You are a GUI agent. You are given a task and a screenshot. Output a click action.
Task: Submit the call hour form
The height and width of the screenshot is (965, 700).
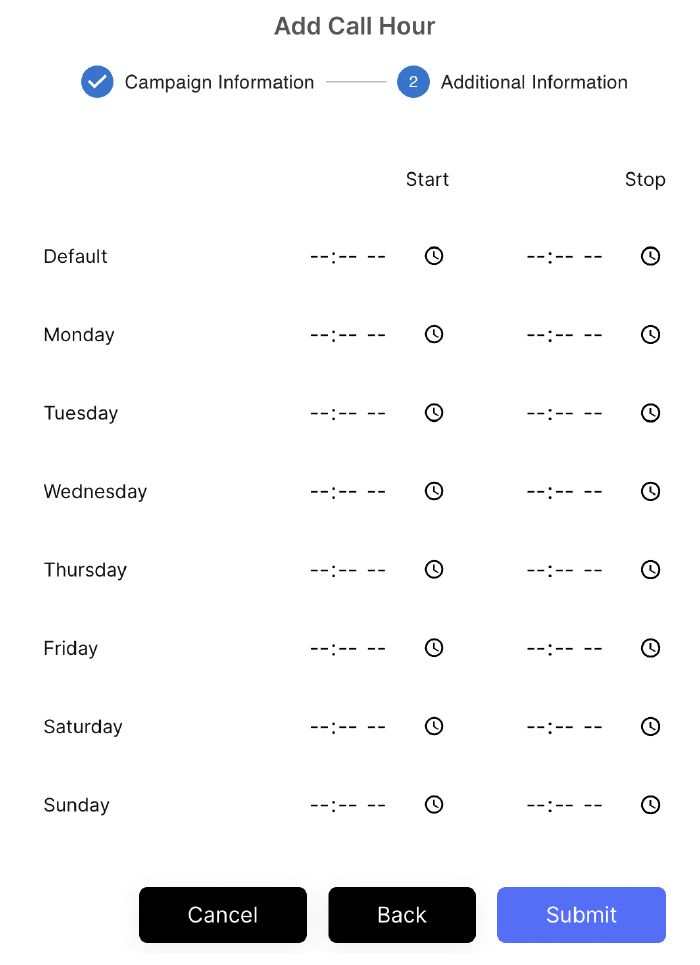pos(581,915)
